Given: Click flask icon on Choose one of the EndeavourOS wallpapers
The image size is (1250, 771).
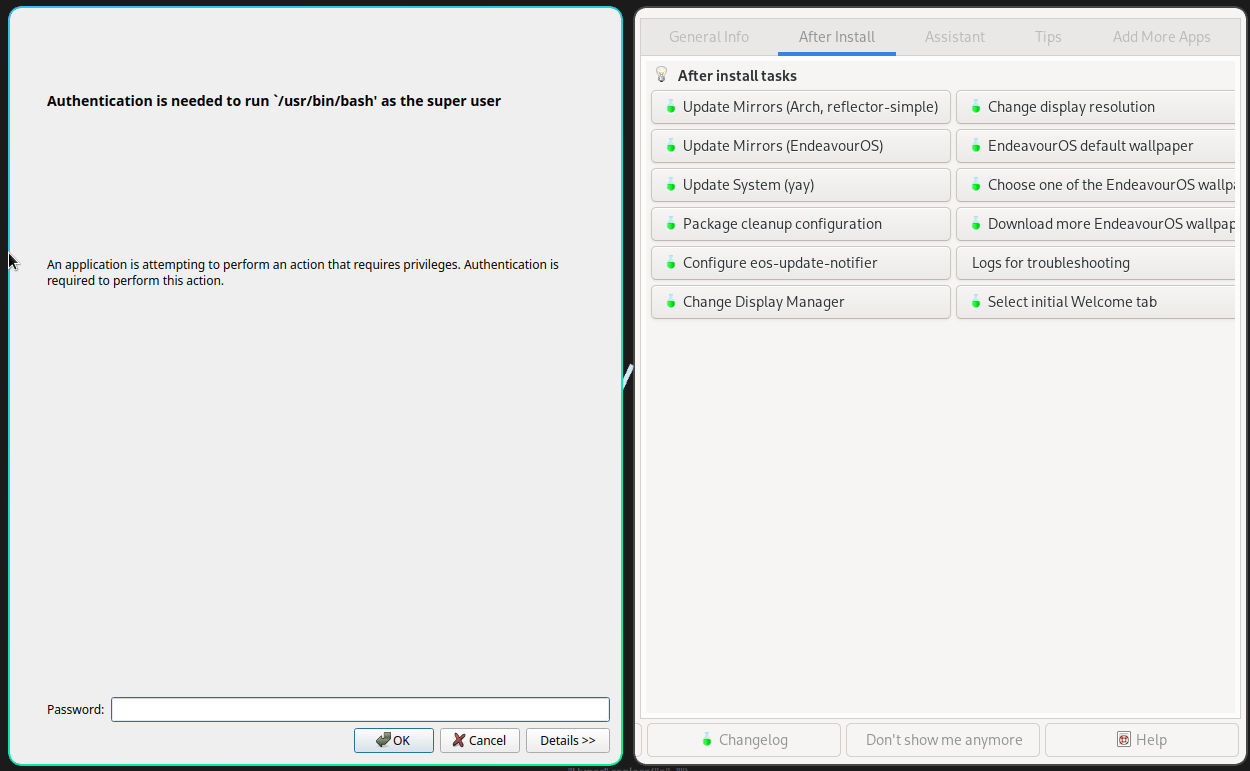Looking at the screenshot, I should pos(976,185).
